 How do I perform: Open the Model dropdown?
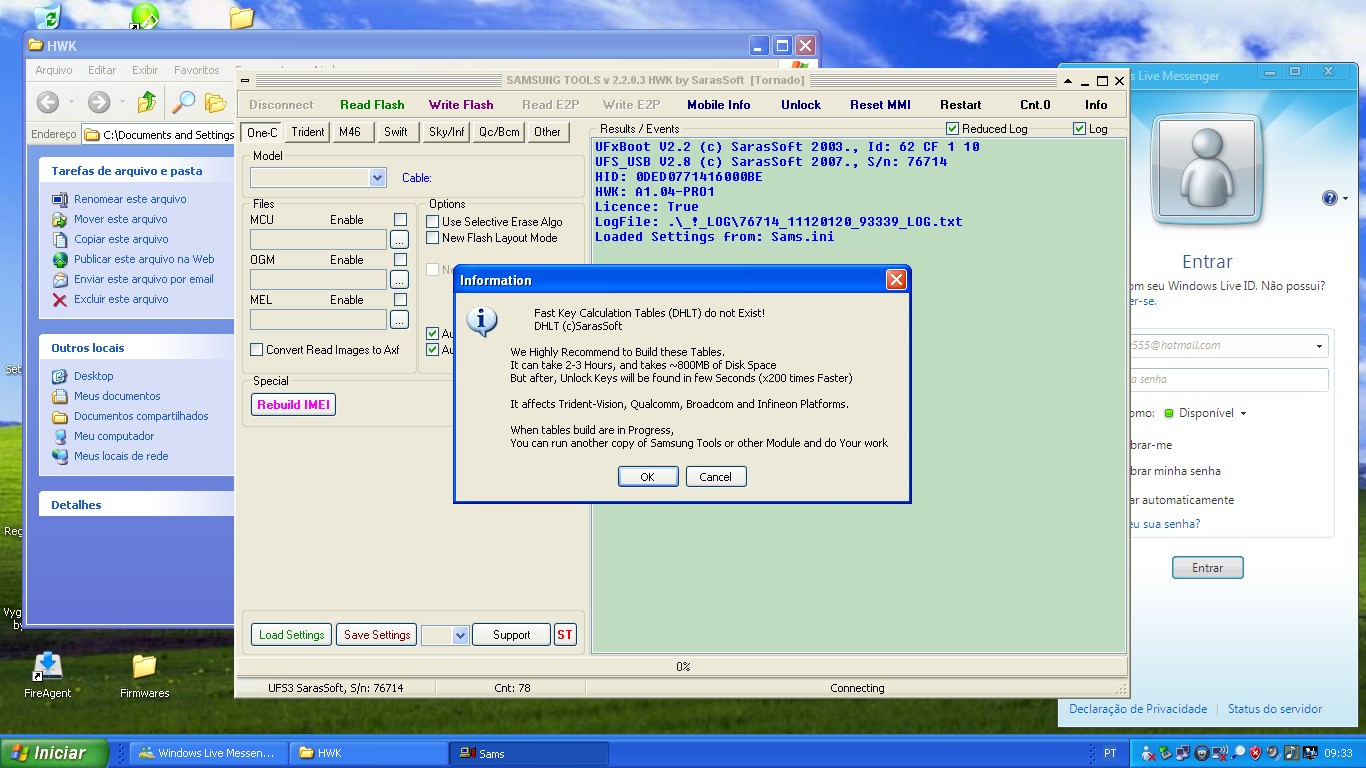tap(377, 178)
